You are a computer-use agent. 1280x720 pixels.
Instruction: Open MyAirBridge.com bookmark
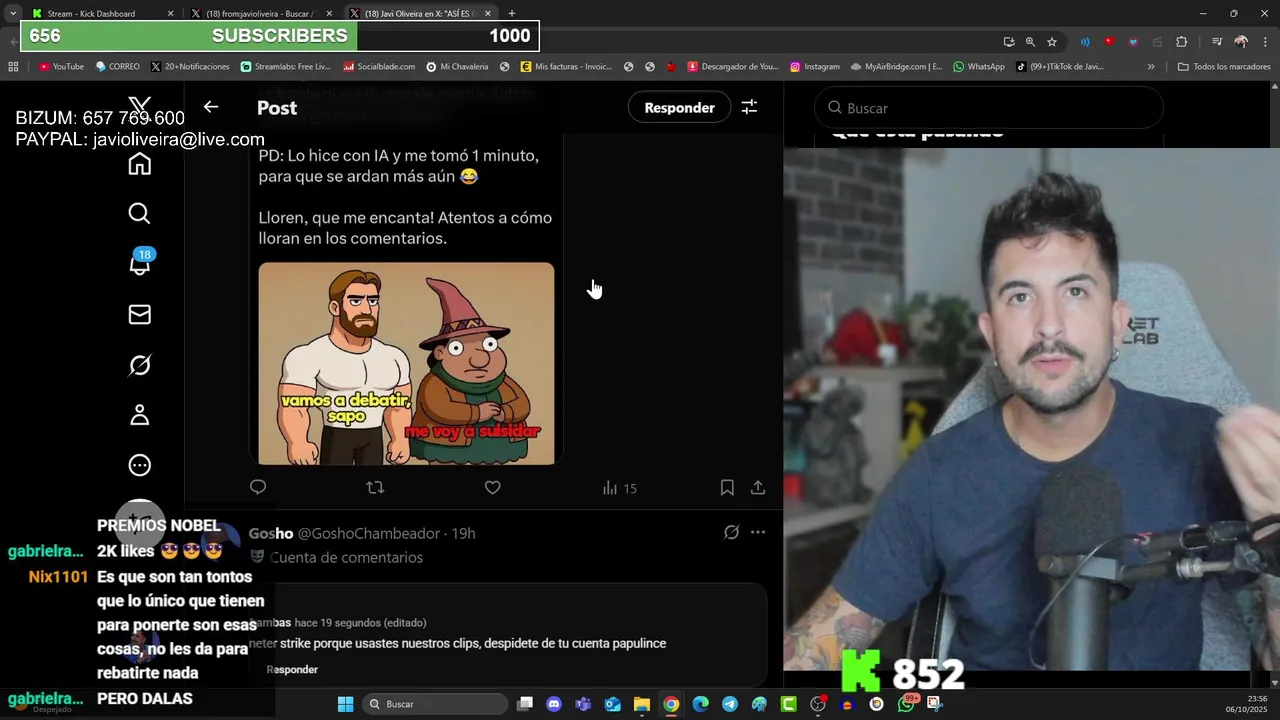coord(896,67)
